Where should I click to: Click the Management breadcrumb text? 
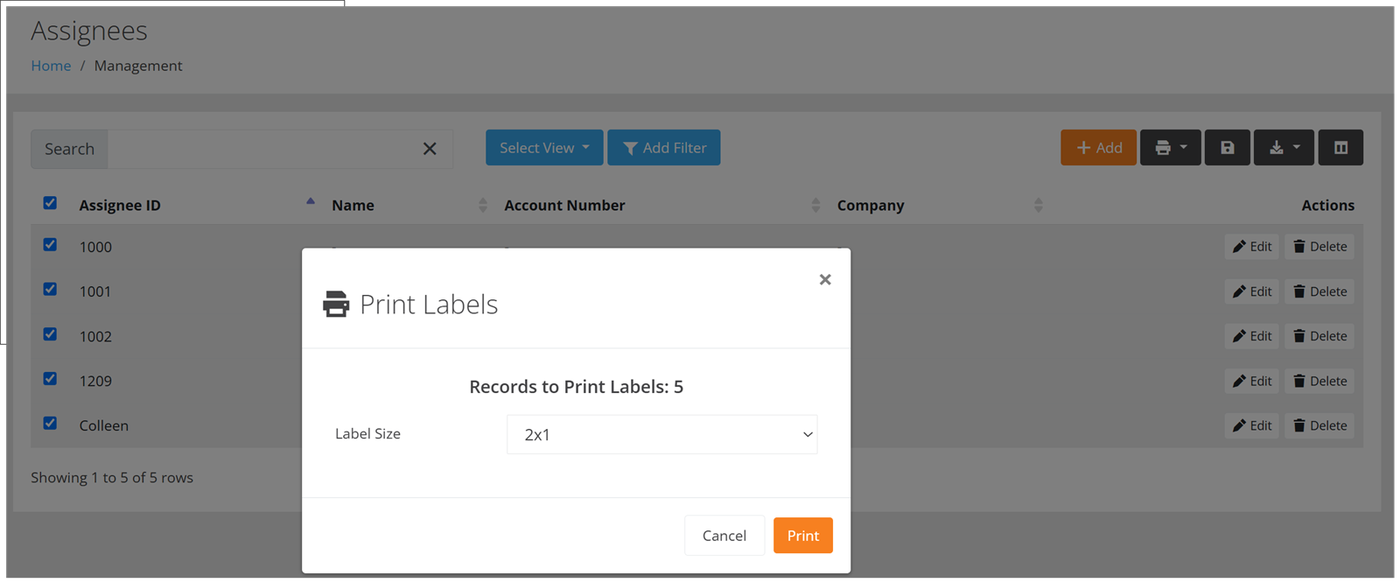click(138, 66)
